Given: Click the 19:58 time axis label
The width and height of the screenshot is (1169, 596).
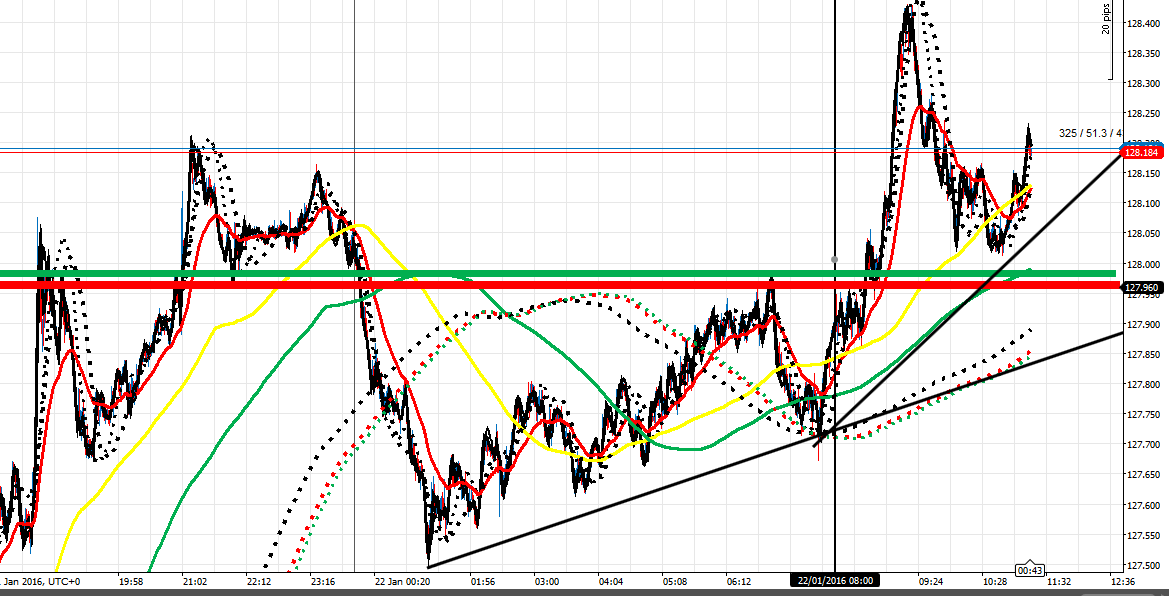Looking at the screenshot, I should click(x=131, y=580).
